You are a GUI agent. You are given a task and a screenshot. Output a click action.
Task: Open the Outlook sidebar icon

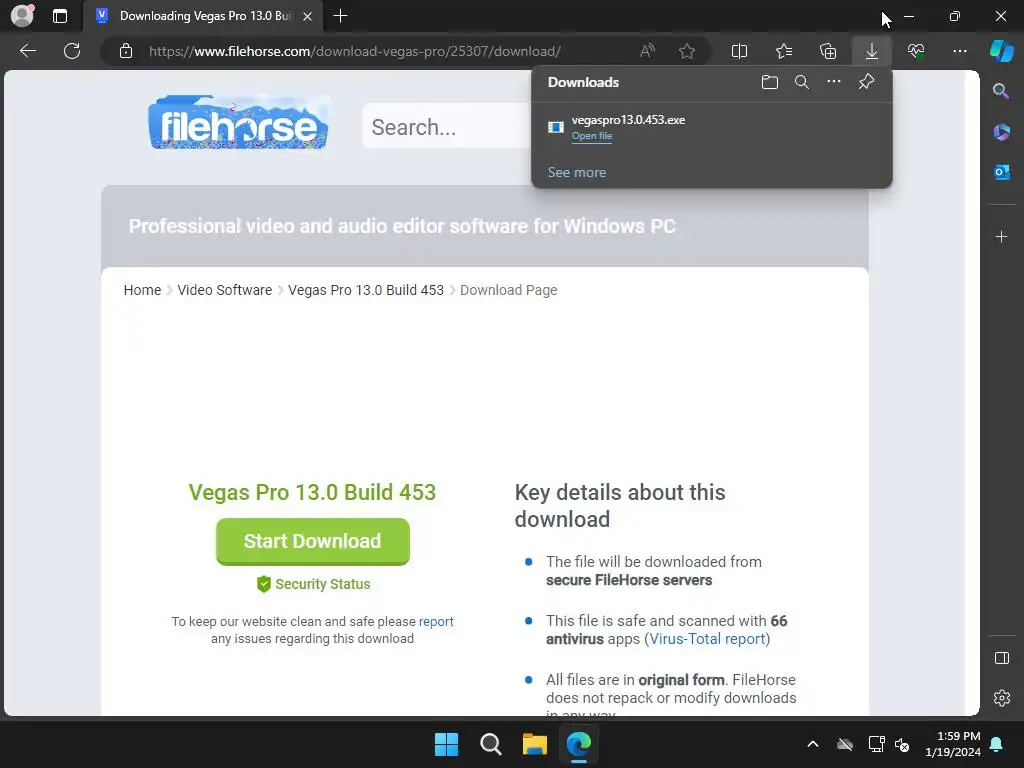[x=1001, y=172]
